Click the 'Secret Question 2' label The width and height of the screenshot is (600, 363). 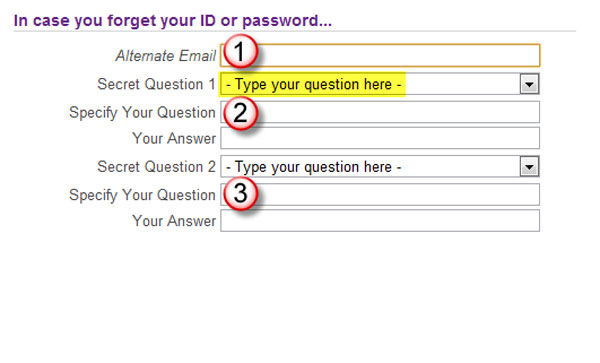(x=157, y=167)
